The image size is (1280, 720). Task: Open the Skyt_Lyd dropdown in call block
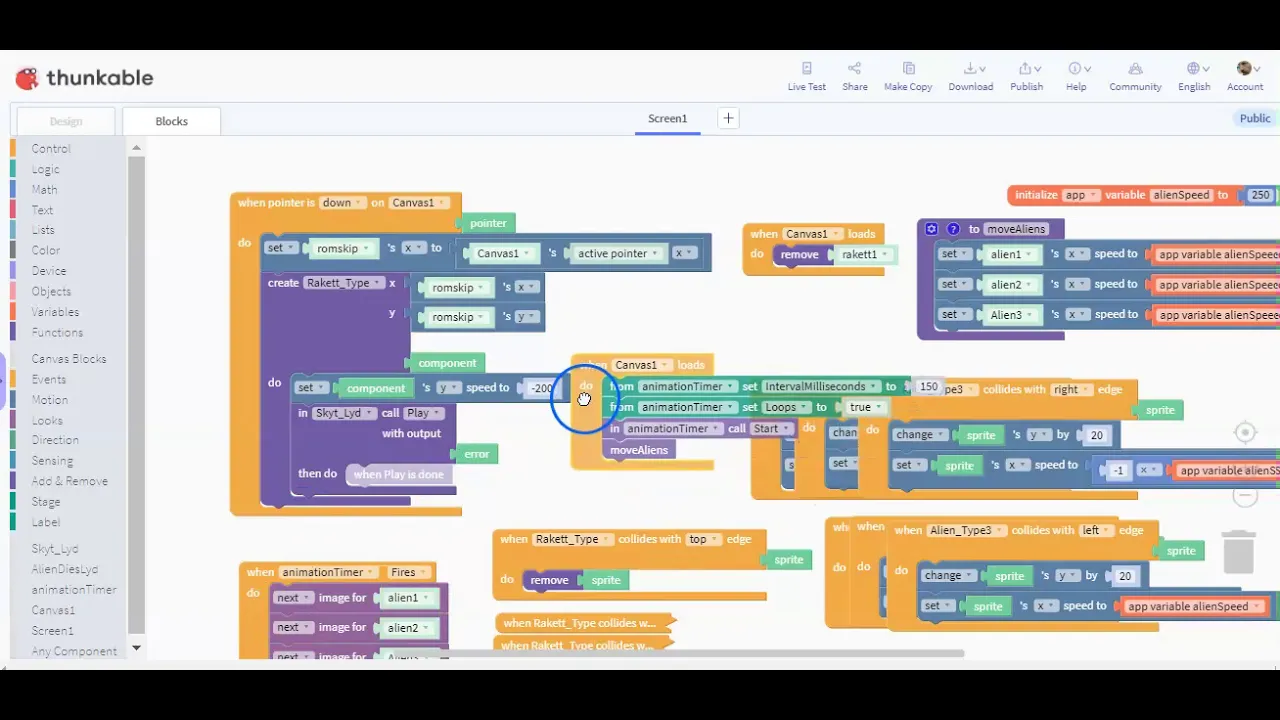[345, 413]
